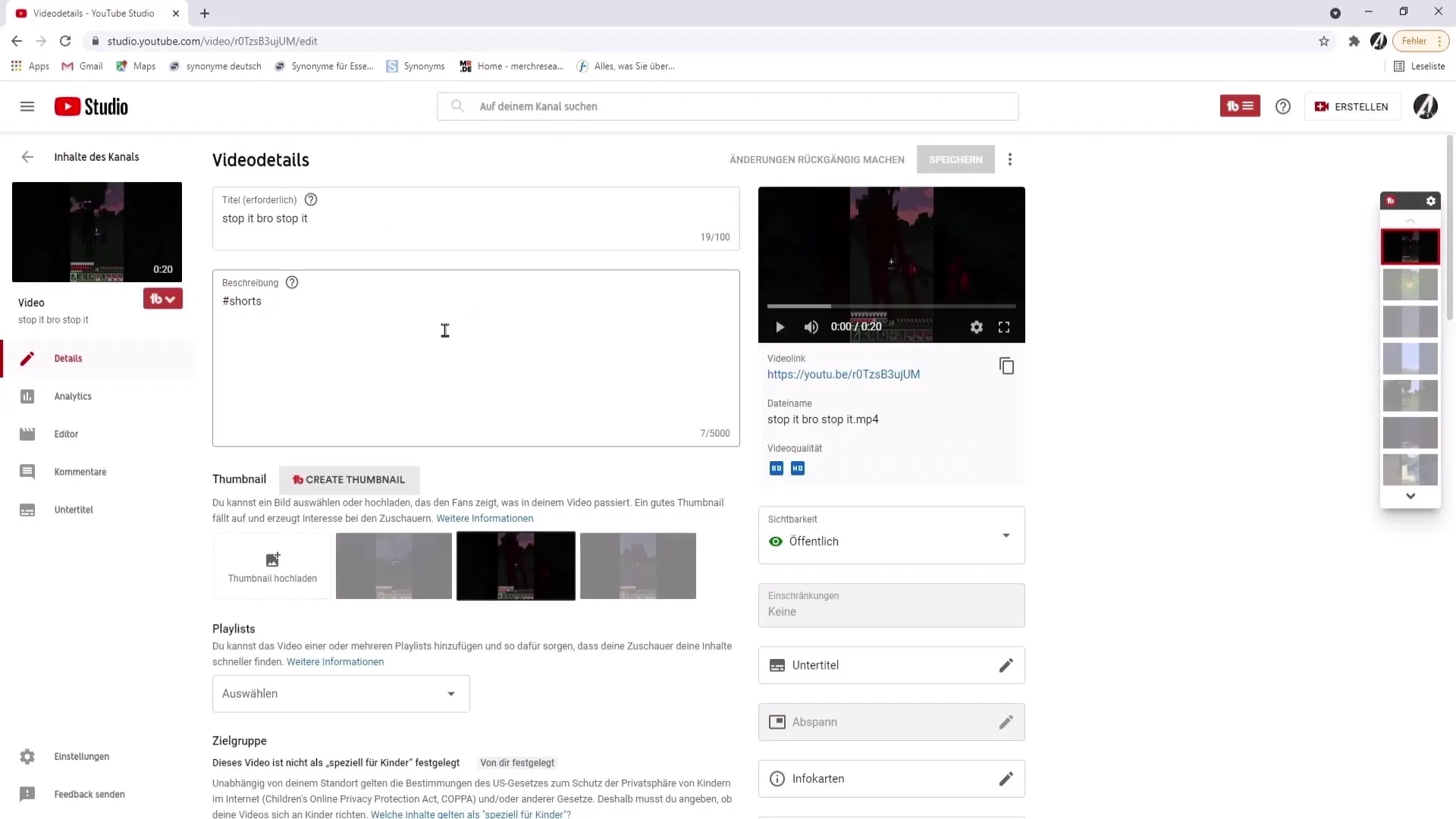Click the Beschreibung help icon
Screen dimensions: 1456x819
pos(292,282)
